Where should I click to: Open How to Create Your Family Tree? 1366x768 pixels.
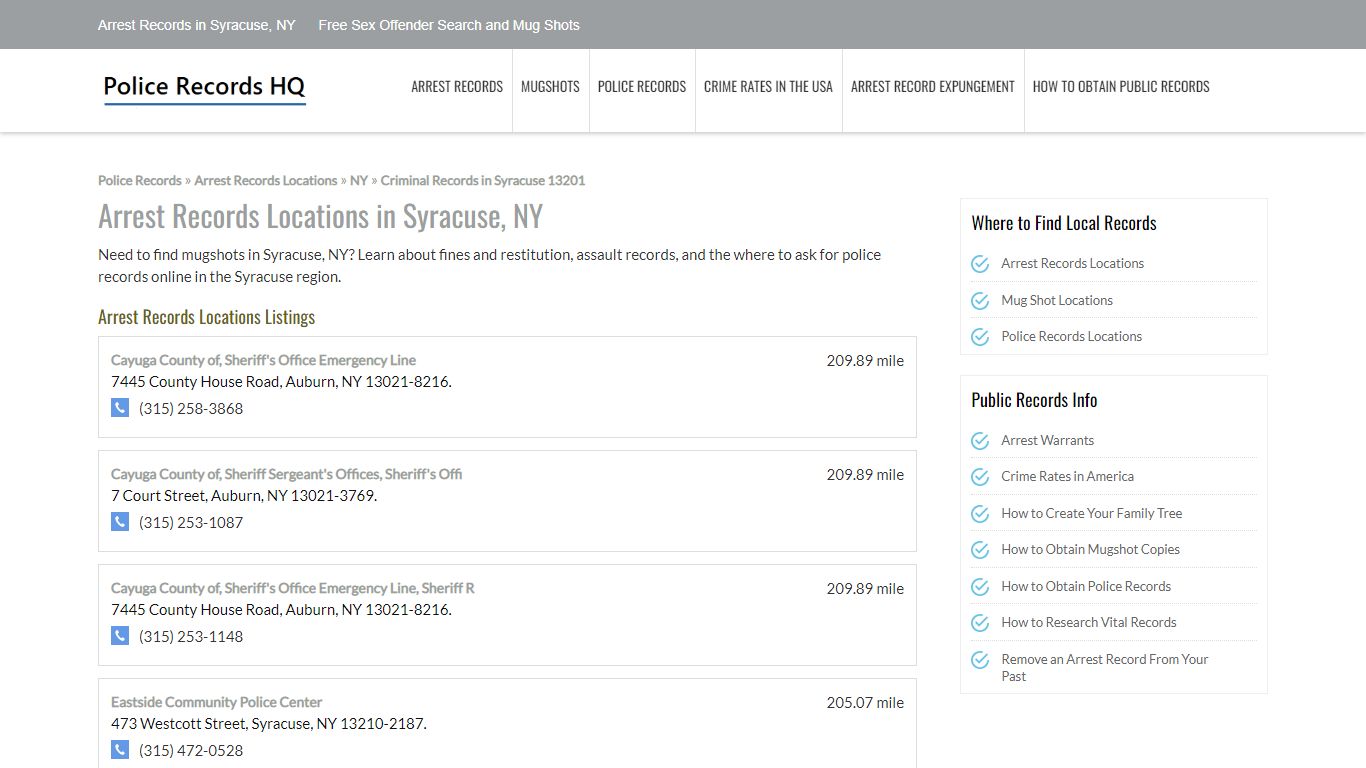click(x=1091, y=513)
